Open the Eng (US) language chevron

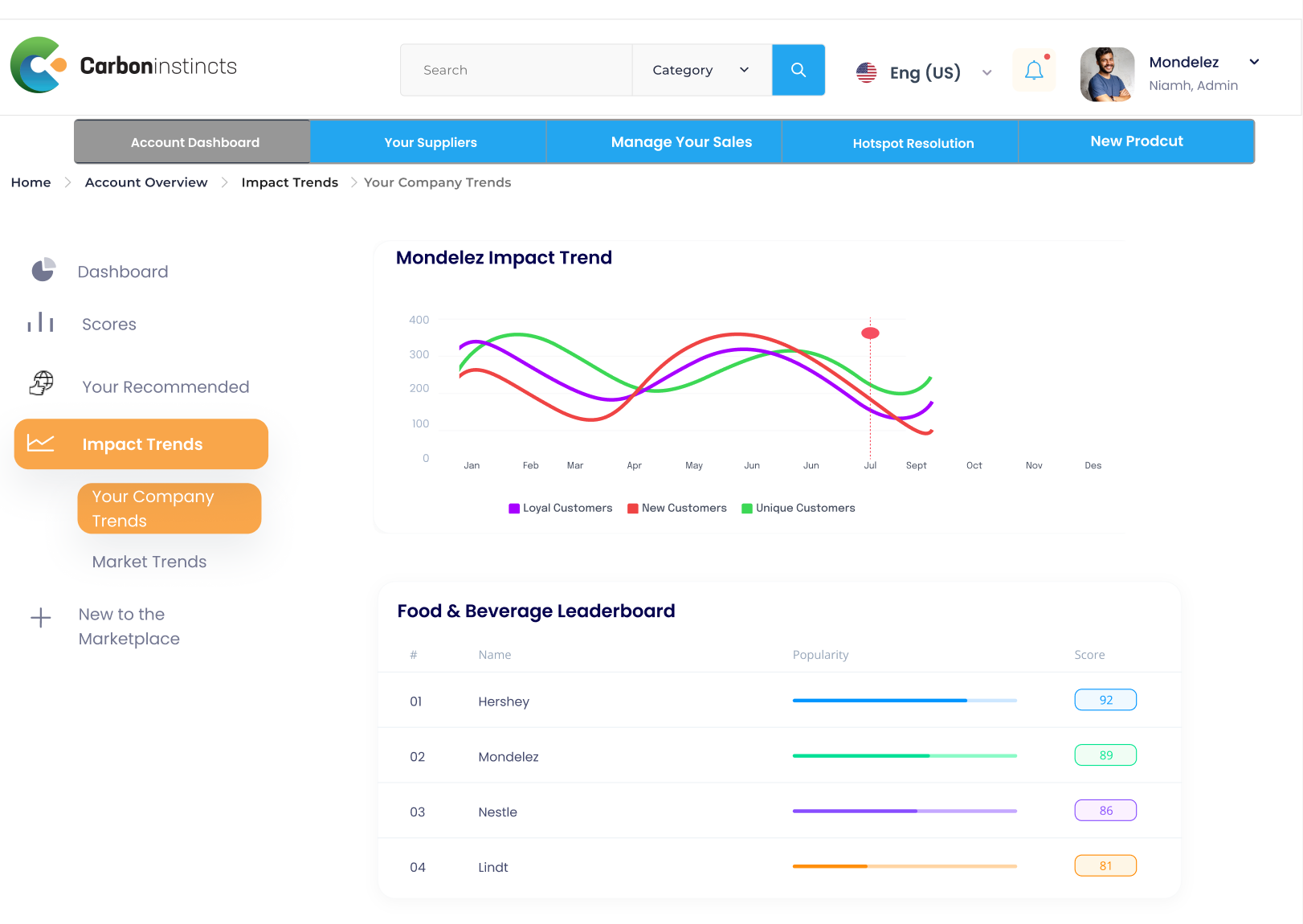(986, 72)
